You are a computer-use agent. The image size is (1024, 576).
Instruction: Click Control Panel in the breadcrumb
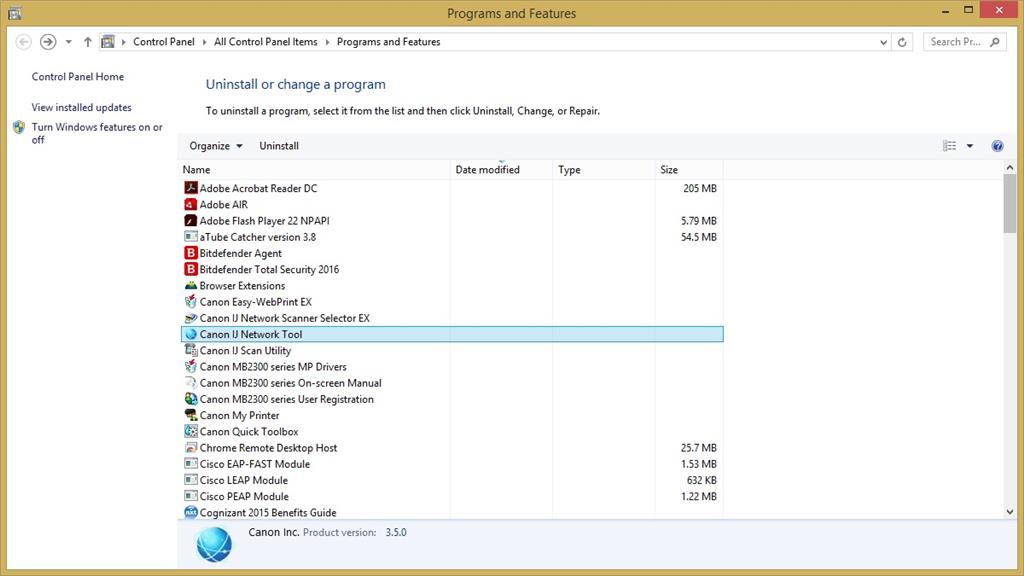pos(164,42)
